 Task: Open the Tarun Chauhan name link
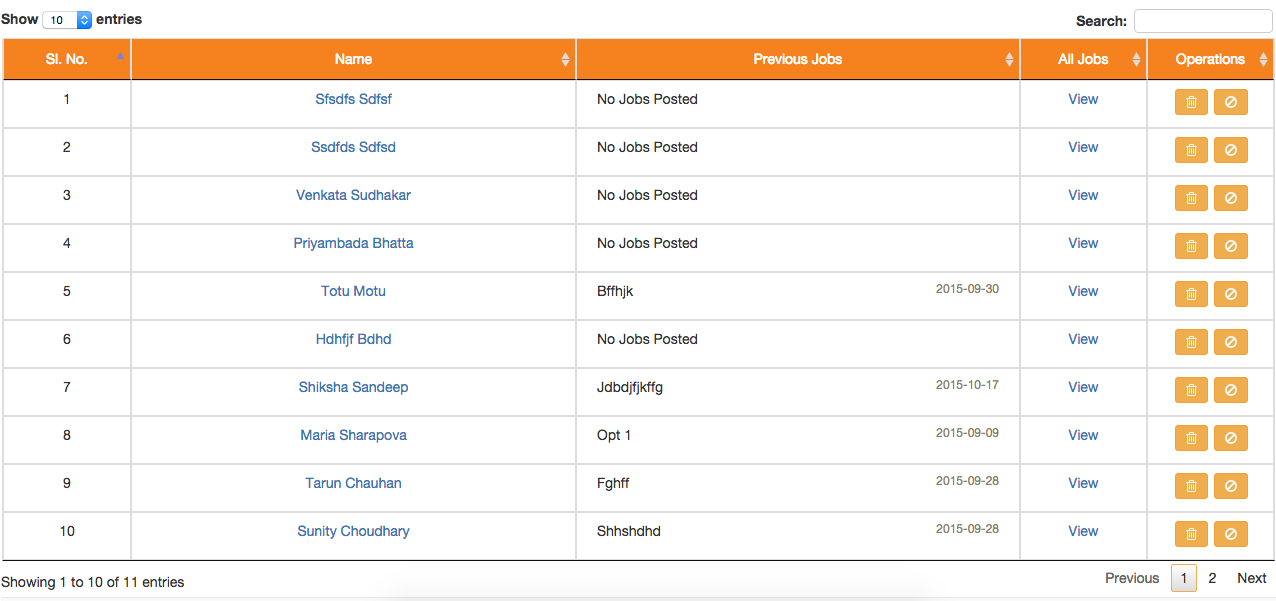[x=353, y=483]
